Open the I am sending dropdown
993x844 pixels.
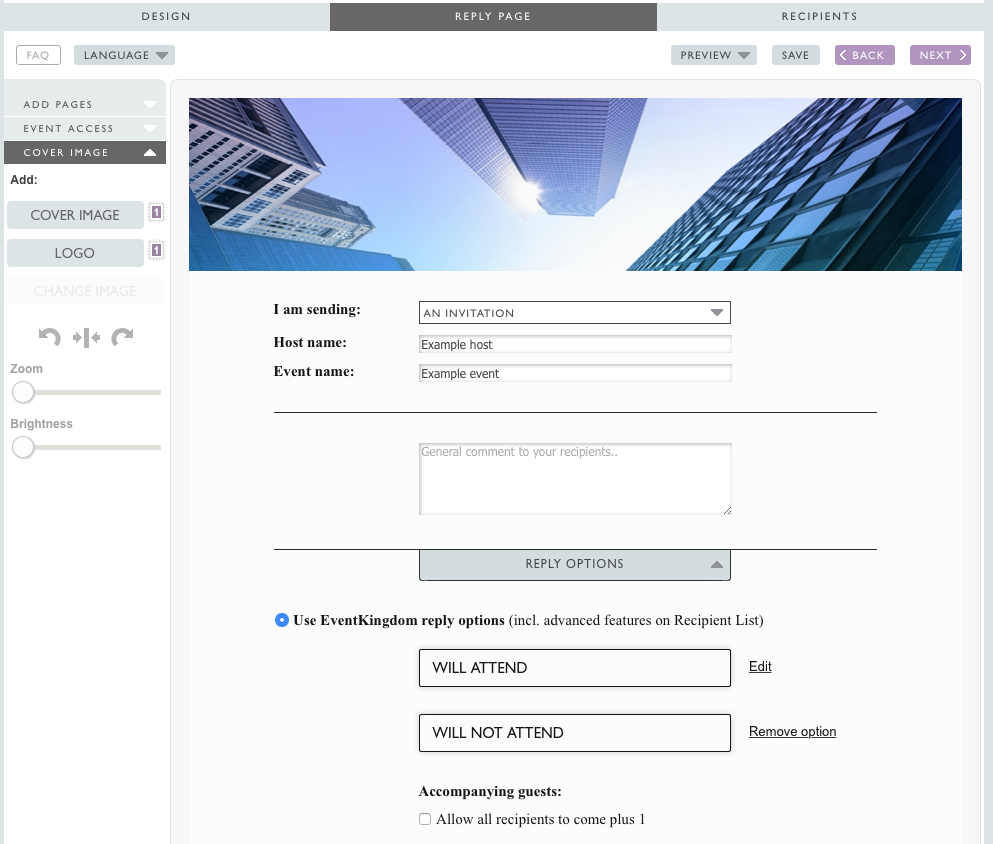pos(574,313)
